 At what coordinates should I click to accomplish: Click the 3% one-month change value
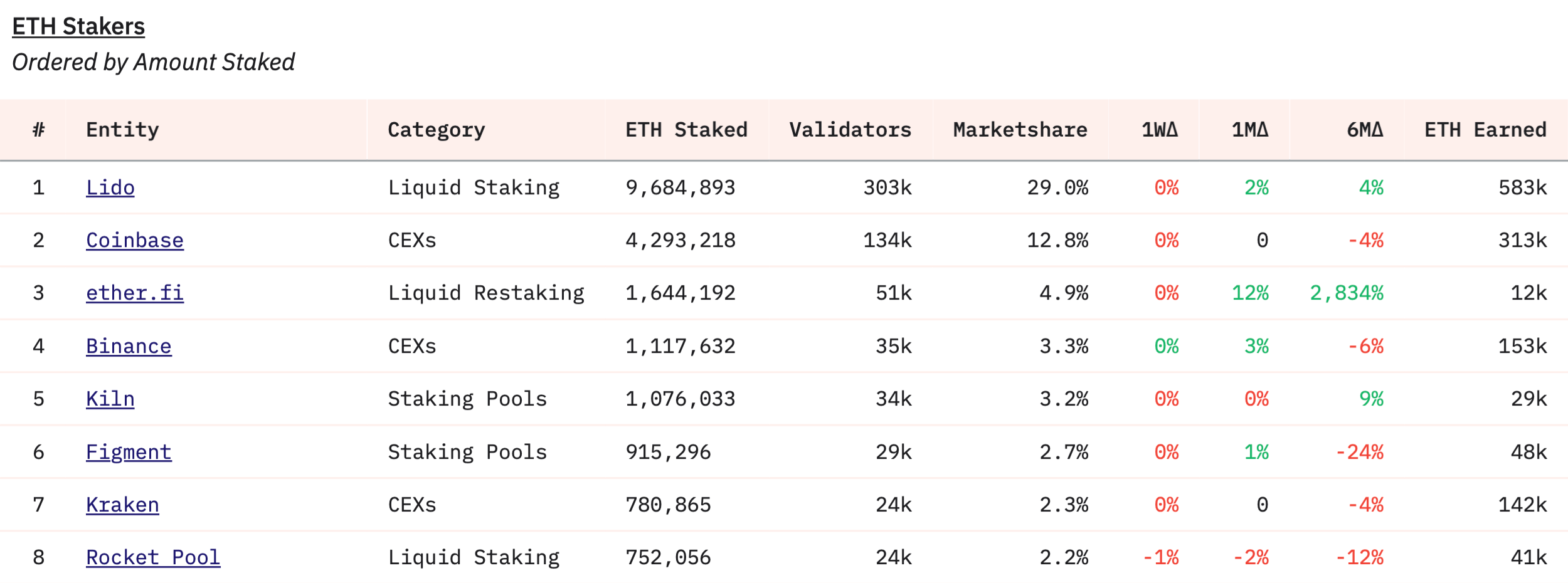(1257, 346)
